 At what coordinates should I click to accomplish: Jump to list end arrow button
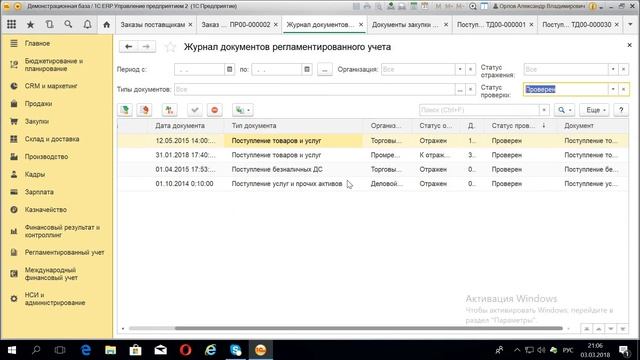[623, 329]
